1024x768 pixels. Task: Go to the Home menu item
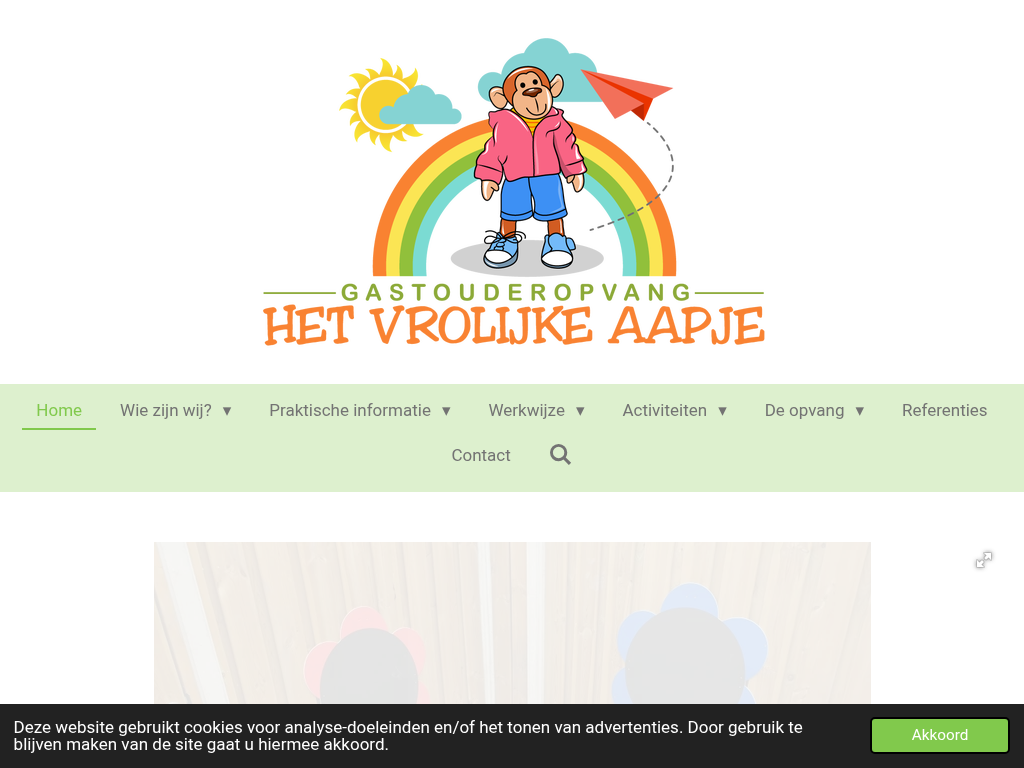point(59,410)
